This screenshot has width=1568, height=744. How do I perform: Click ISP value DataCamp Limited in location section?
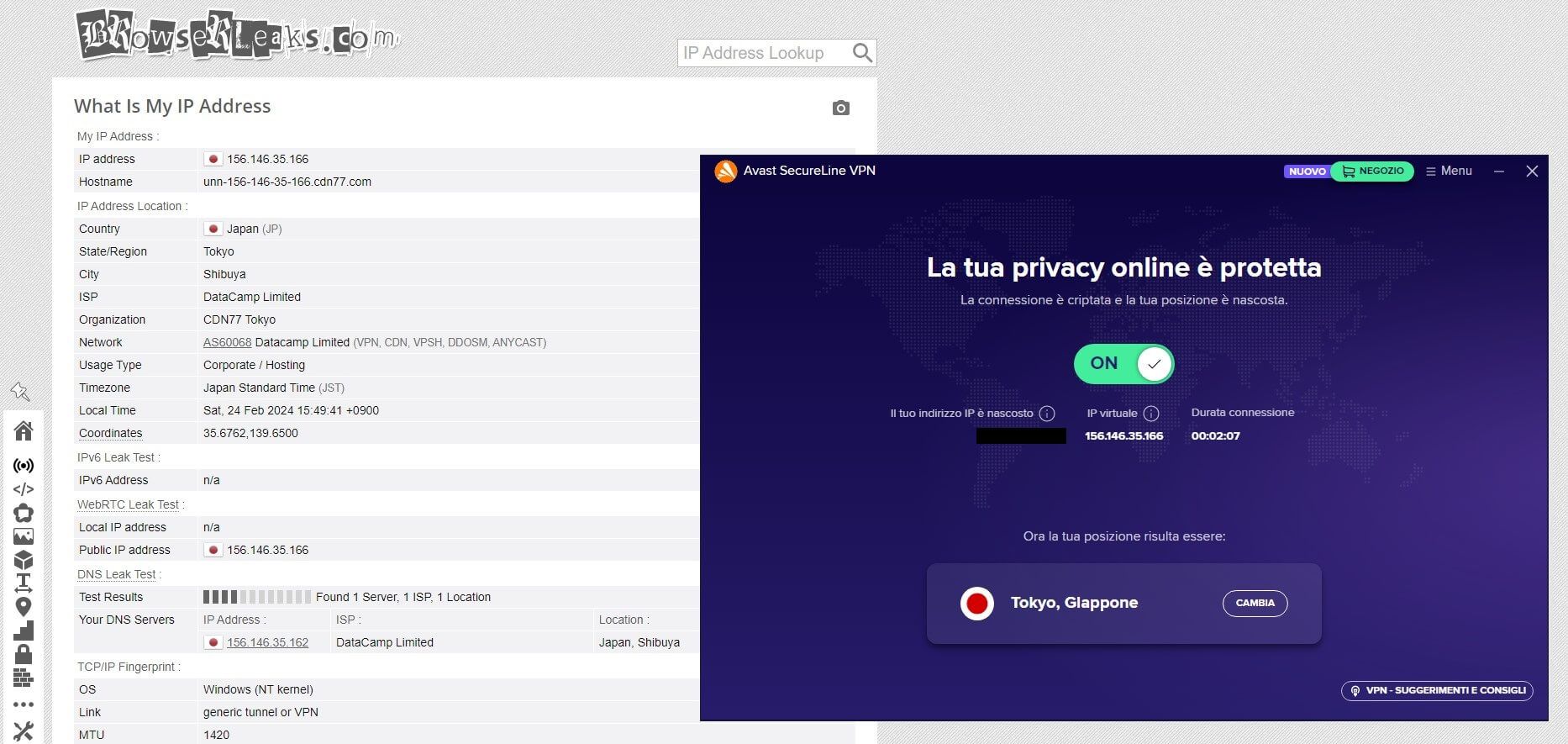click(252, 297)
